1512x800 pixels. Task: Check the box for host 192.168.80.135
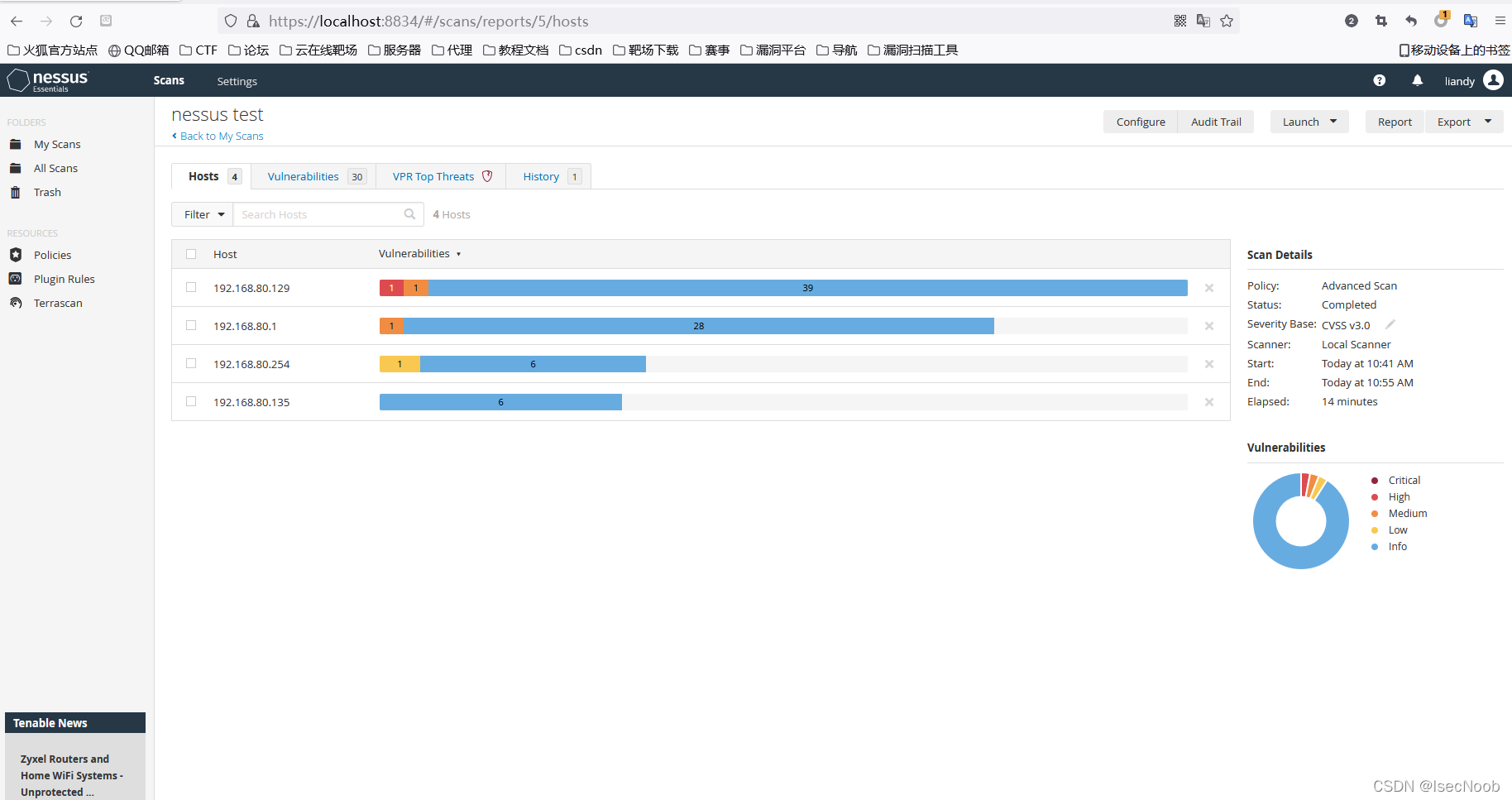191,401
